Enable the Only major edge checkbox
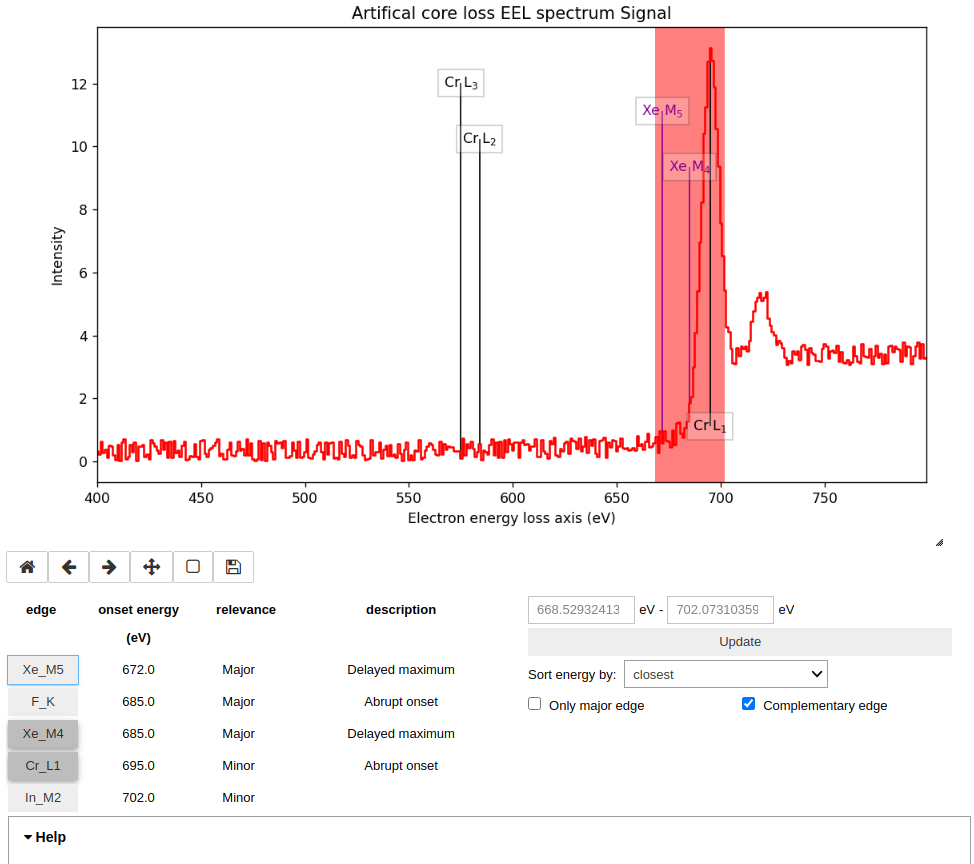This screenshot has width=974, height=864. 535,705
